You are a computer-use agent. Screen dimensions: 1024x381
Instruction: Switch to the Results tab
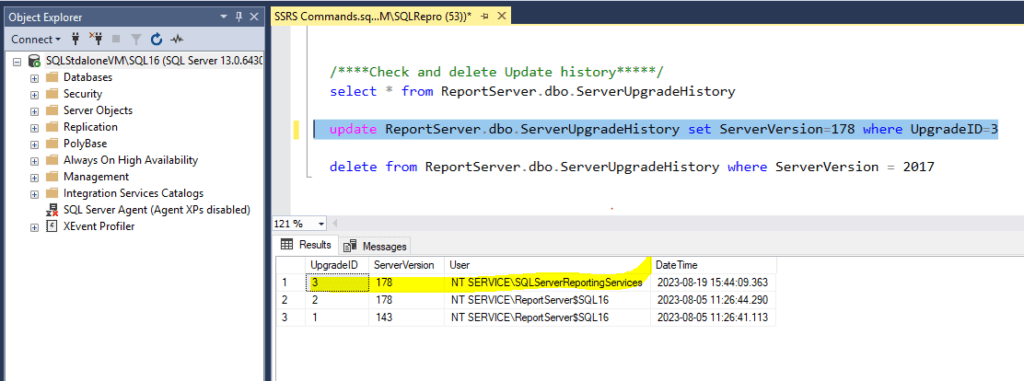point(306,245)
